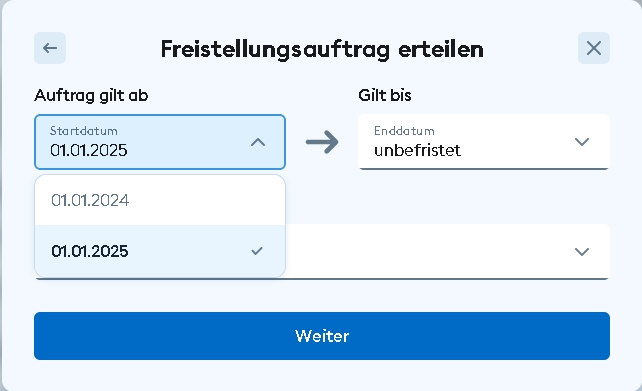Screen dimensions: 642x391
Task: Close the Freistellungsauftrag erteilen dialog
Action: 594,48
